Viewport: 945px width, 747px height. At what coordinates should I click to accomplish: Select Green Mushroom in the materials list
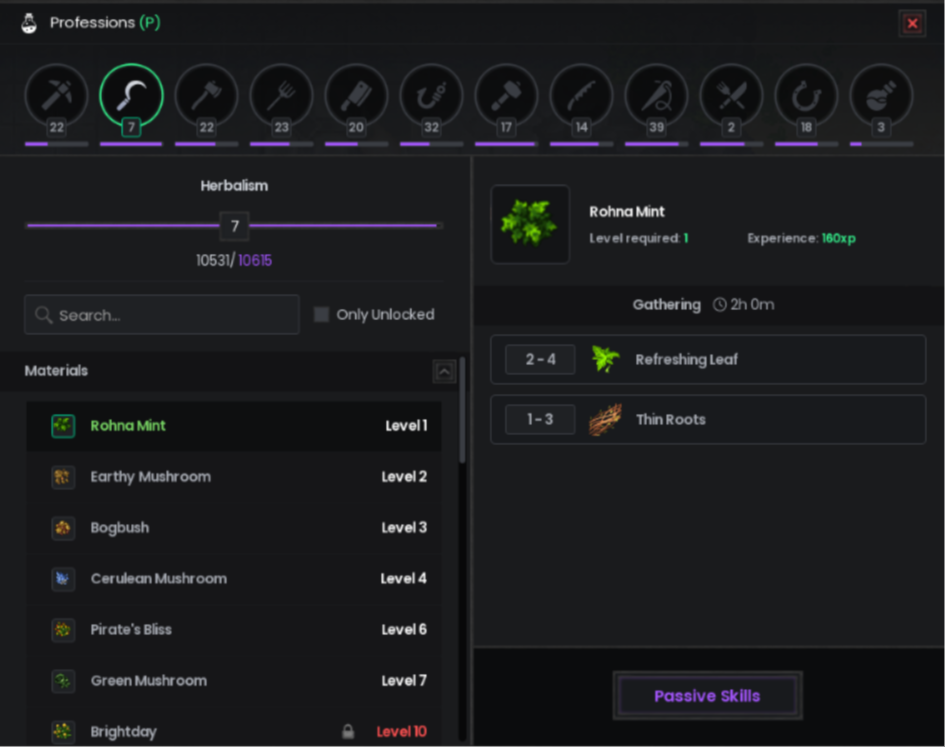[x=234, y=681]
